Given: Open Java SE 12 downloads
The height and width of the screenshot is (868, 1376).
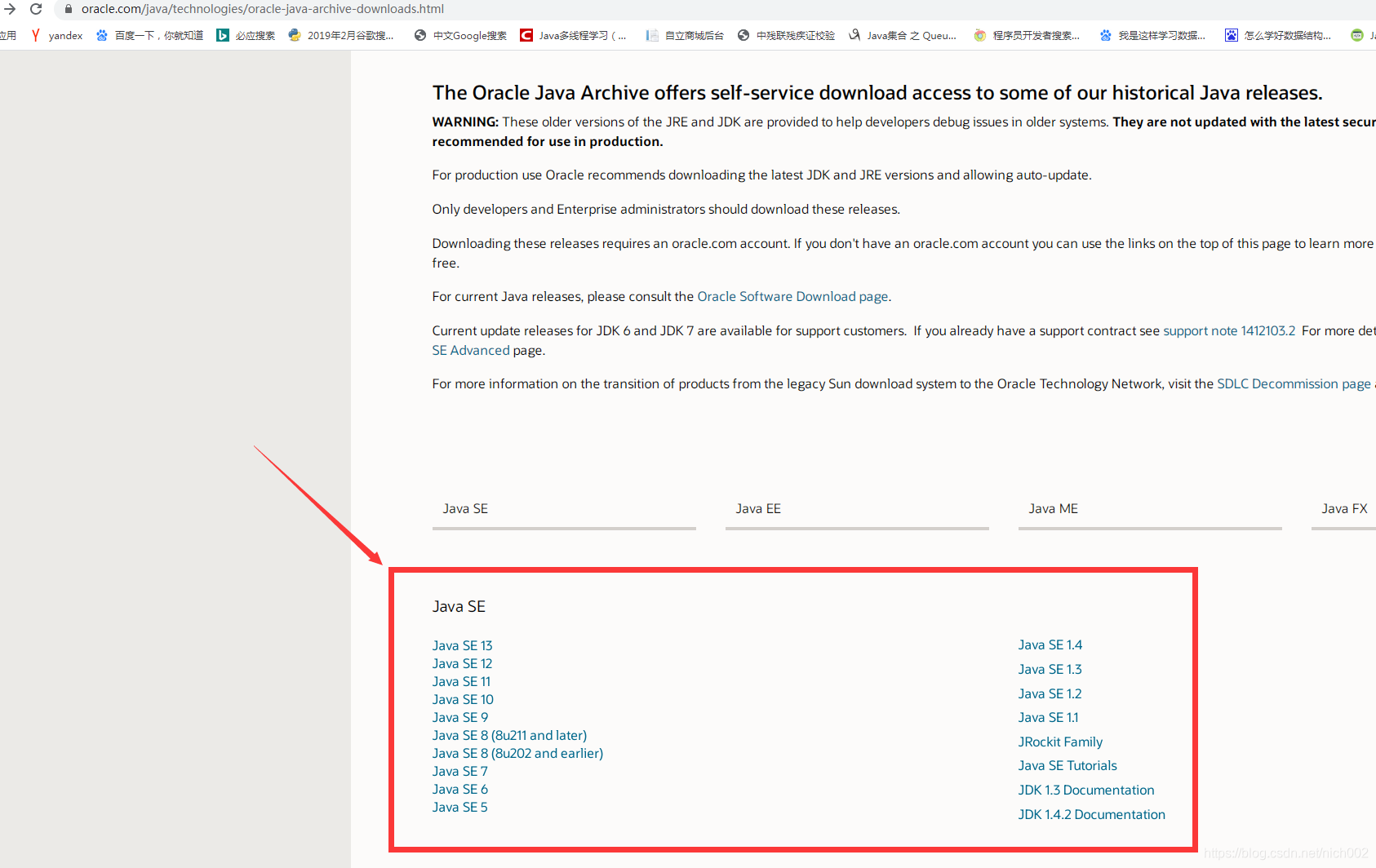Looking at the screenshot, I should click(463, 664).
